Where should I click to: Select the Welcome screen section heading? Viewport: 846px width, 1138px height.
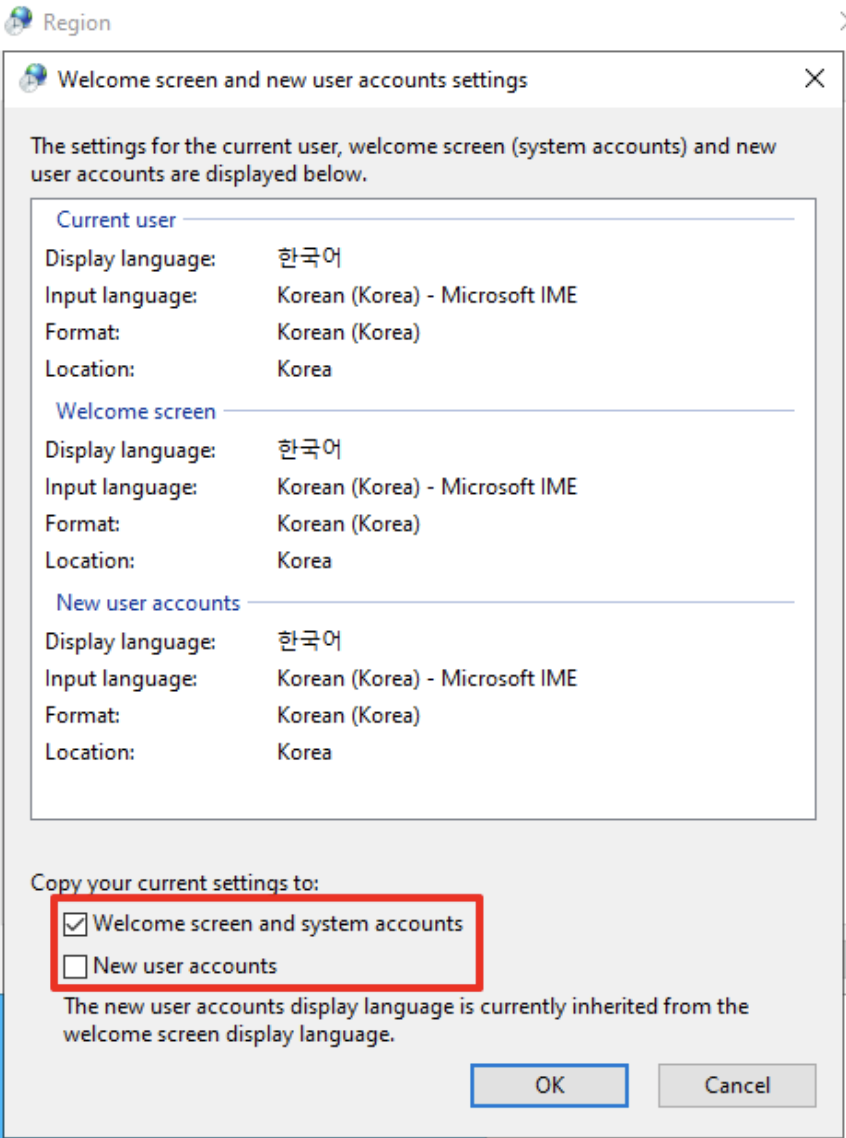tap(136, 412)
